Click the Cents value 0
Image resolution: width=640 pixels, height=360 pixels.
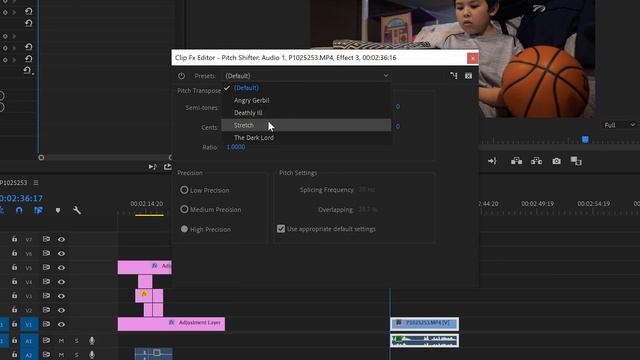398,127
